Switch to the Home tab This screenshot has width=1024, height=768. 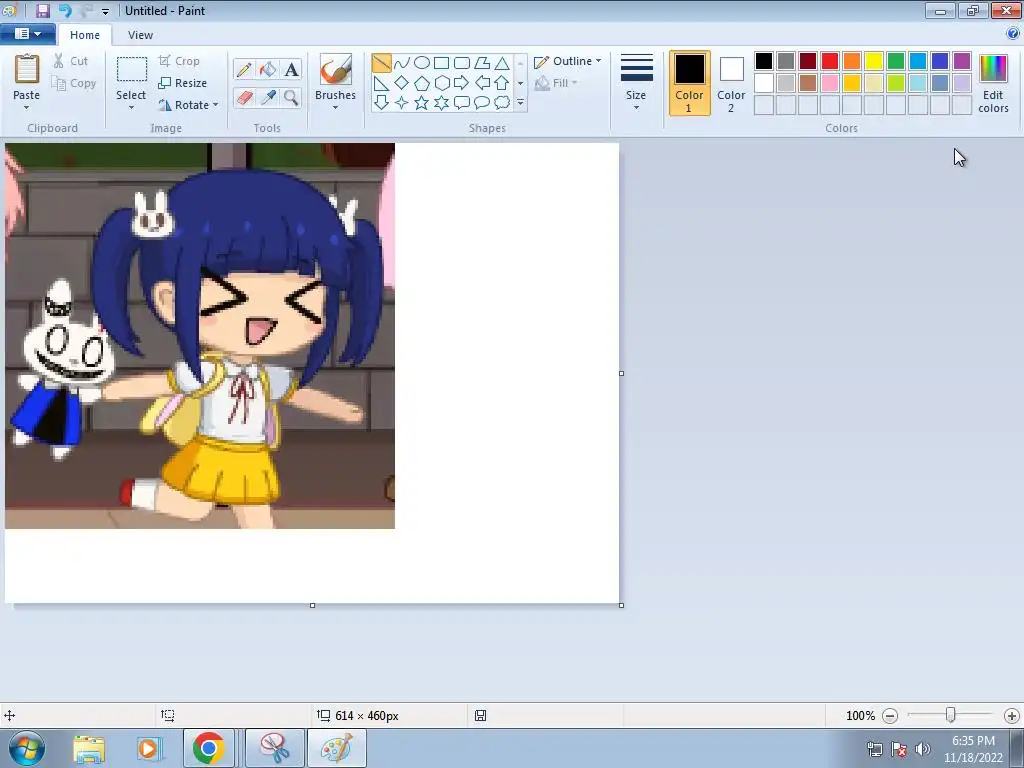85,35
